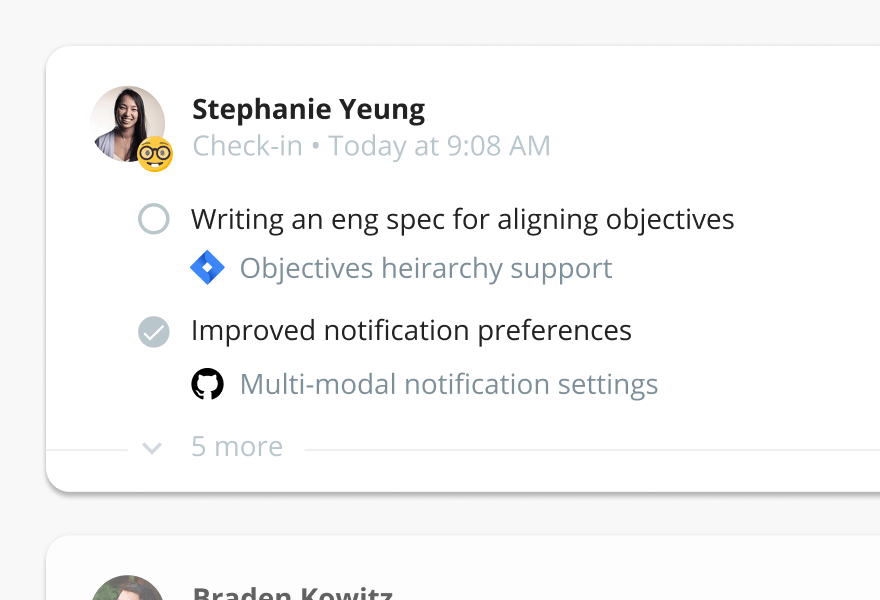Click the nerd-face emoji status badge
Image resolution: width=880 pixels, height=600 pixels.
point(155,154)
